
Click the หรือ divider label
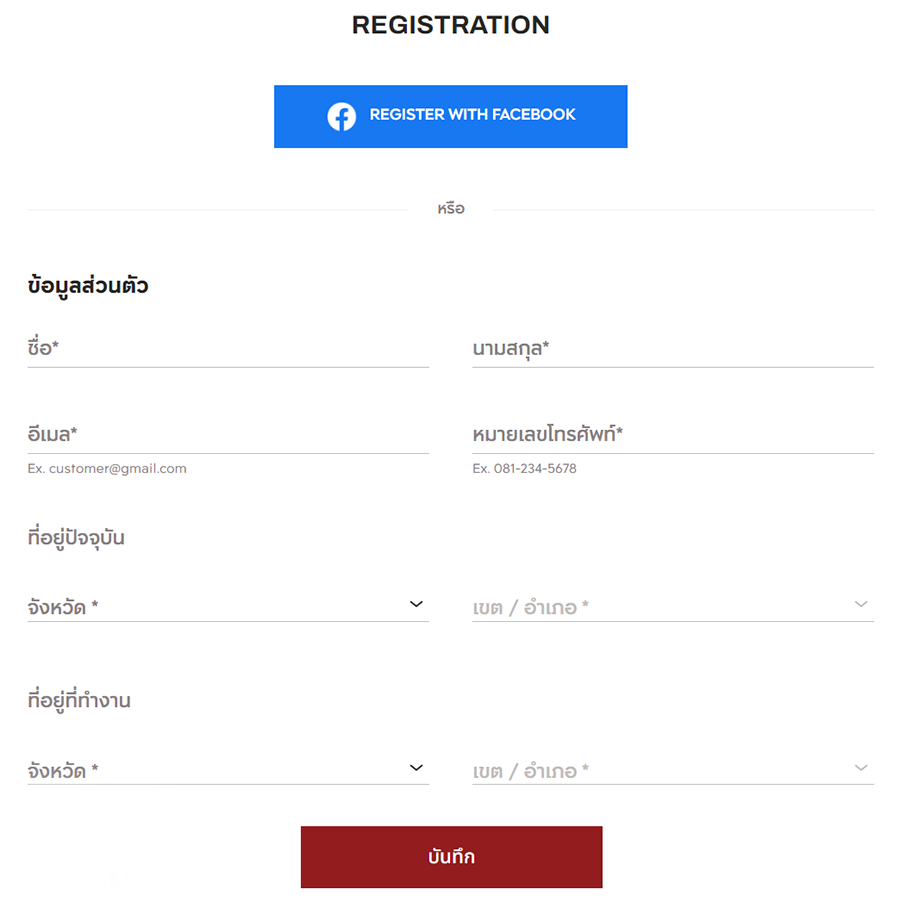click(x=451, y=210)
